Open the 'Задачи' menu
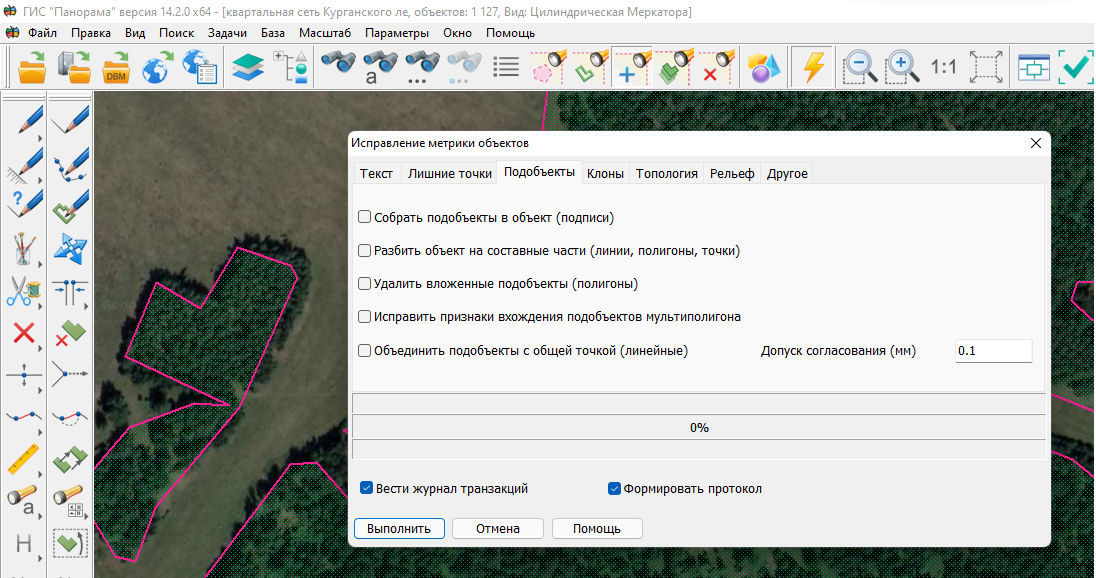The height and width of the screenshot is (578, 1096). (227, 33)
